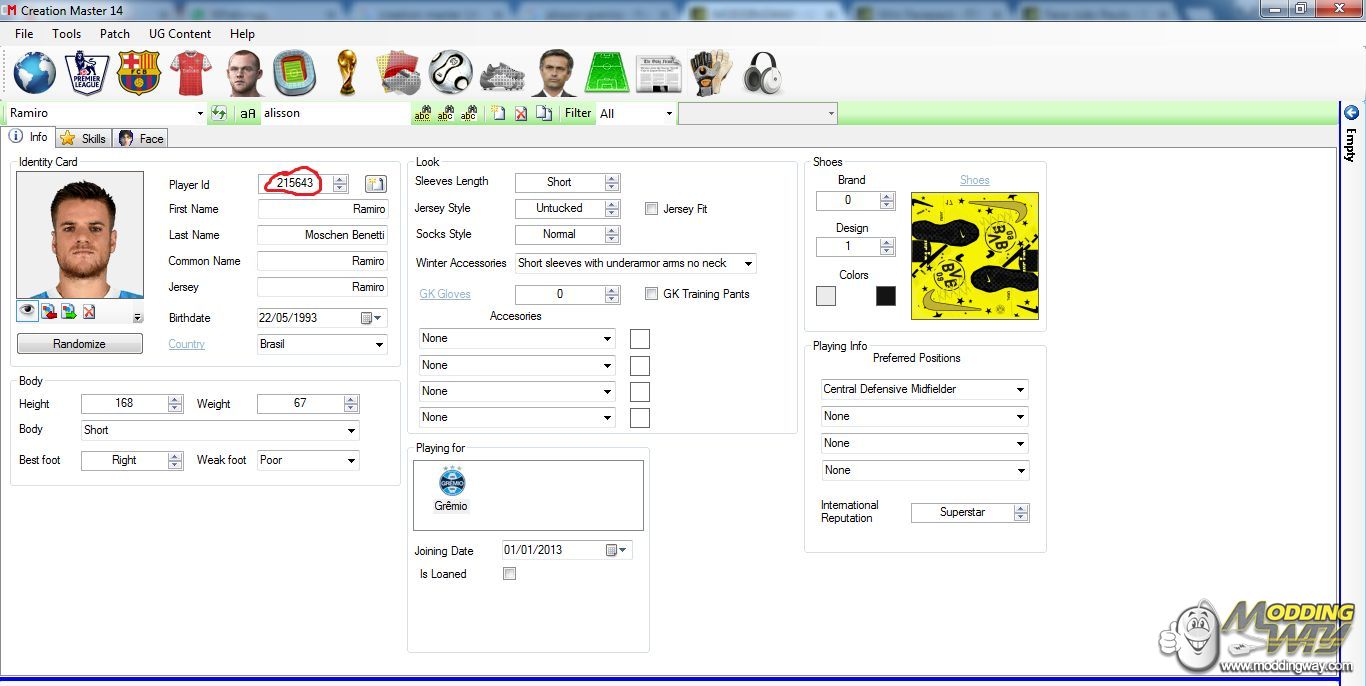Open the green pitch formations icon

point(606,73)
